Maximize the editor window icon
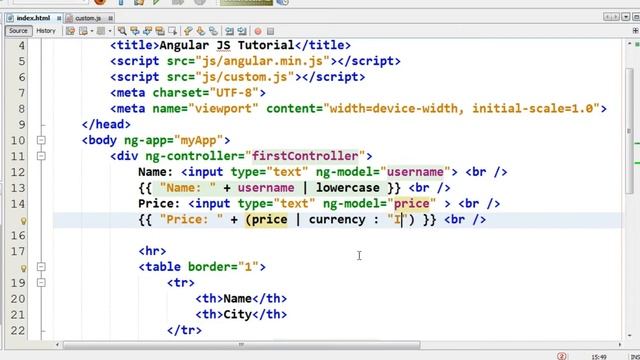 click(x=636, y=17)
